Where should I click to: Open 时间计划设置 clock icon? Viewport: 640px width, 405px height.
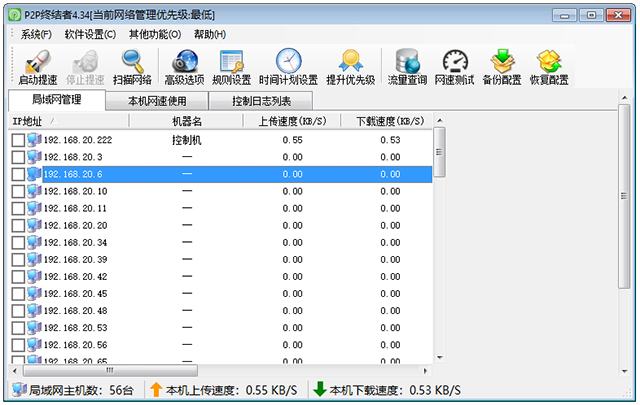[289, 61]
